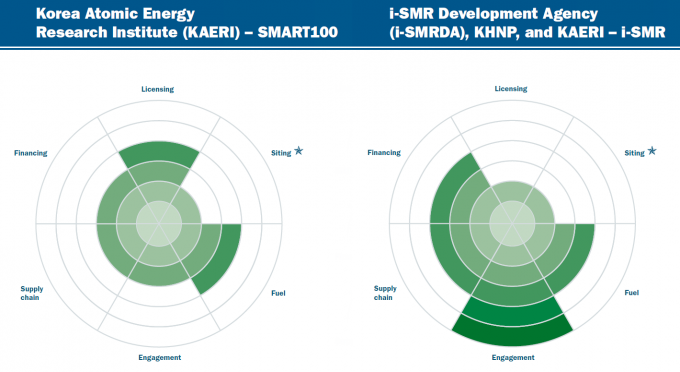Click the Engagement label under i-SMR chart
The image size is (680, 372).
coord(513,358)
